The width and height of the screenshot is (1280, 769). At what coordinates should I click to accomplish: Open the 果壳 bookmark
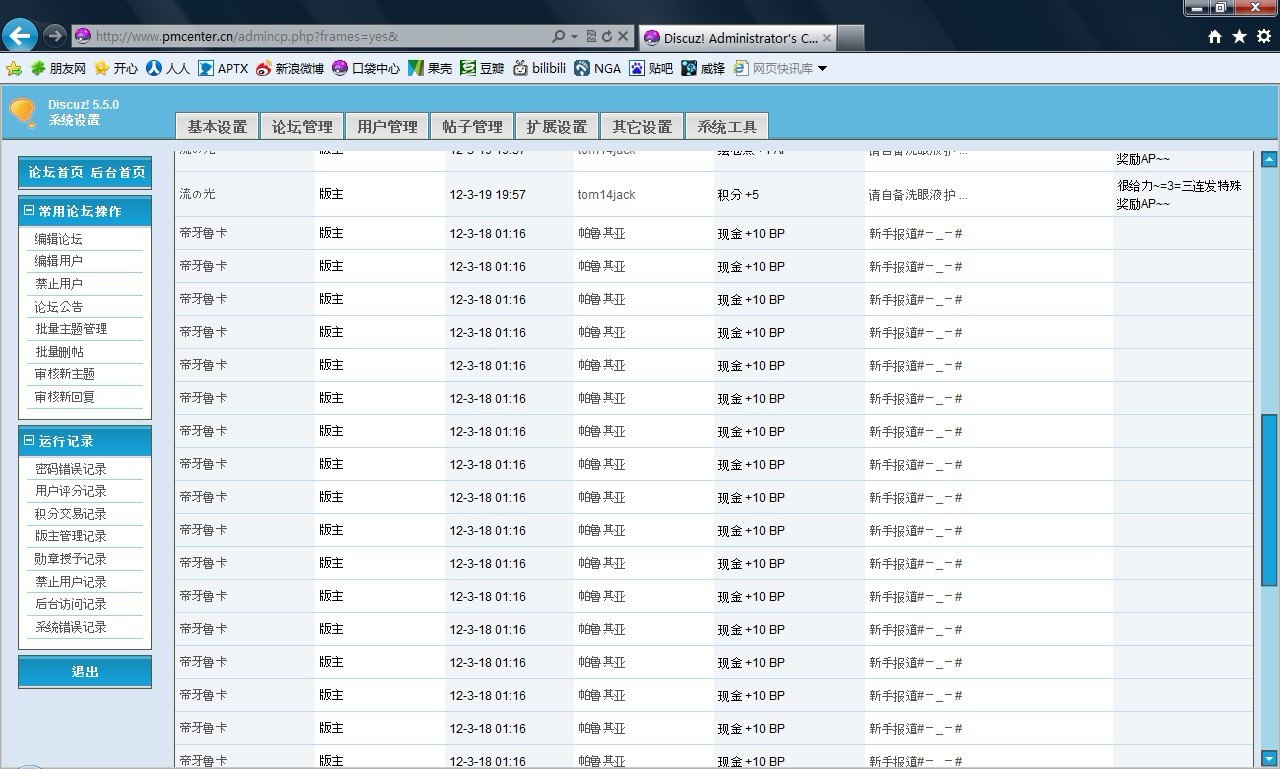pos(430,68)
